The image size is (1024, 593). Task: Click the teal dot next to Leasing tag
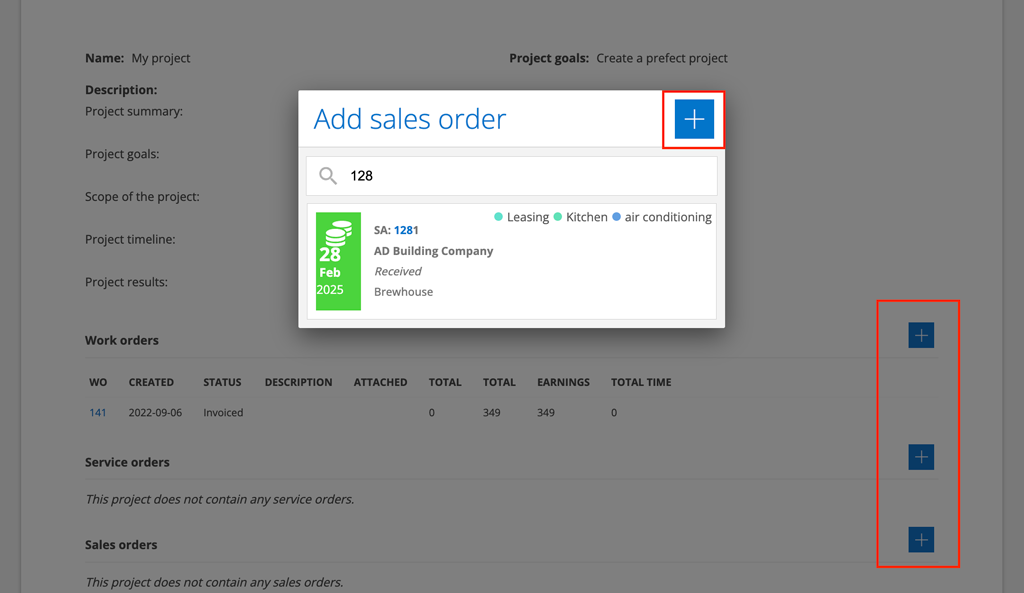[x=499, y=217]
